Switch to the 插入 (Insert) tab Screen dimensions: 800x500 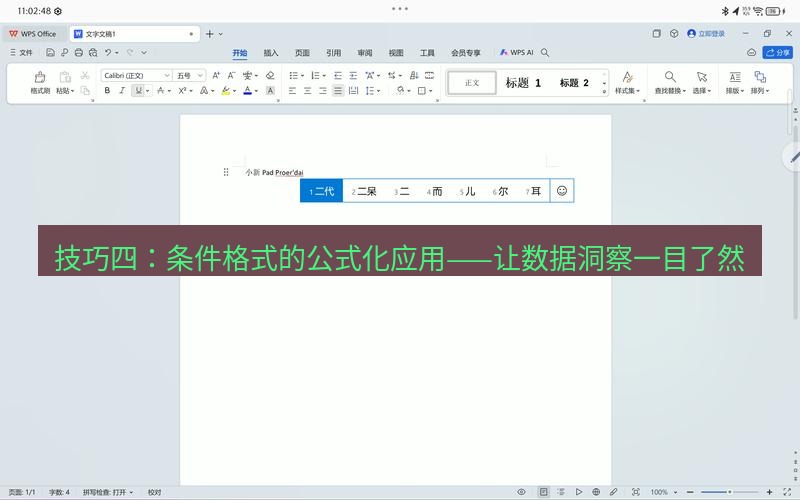coord(271,53)
